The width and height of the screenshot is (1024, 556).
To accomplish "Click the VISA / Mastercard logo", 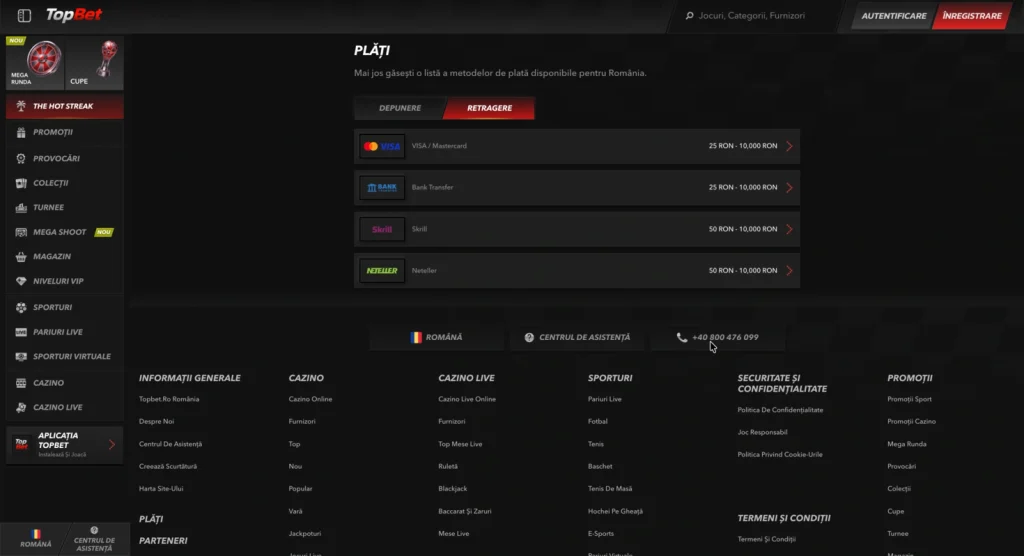I will (382, 146).
